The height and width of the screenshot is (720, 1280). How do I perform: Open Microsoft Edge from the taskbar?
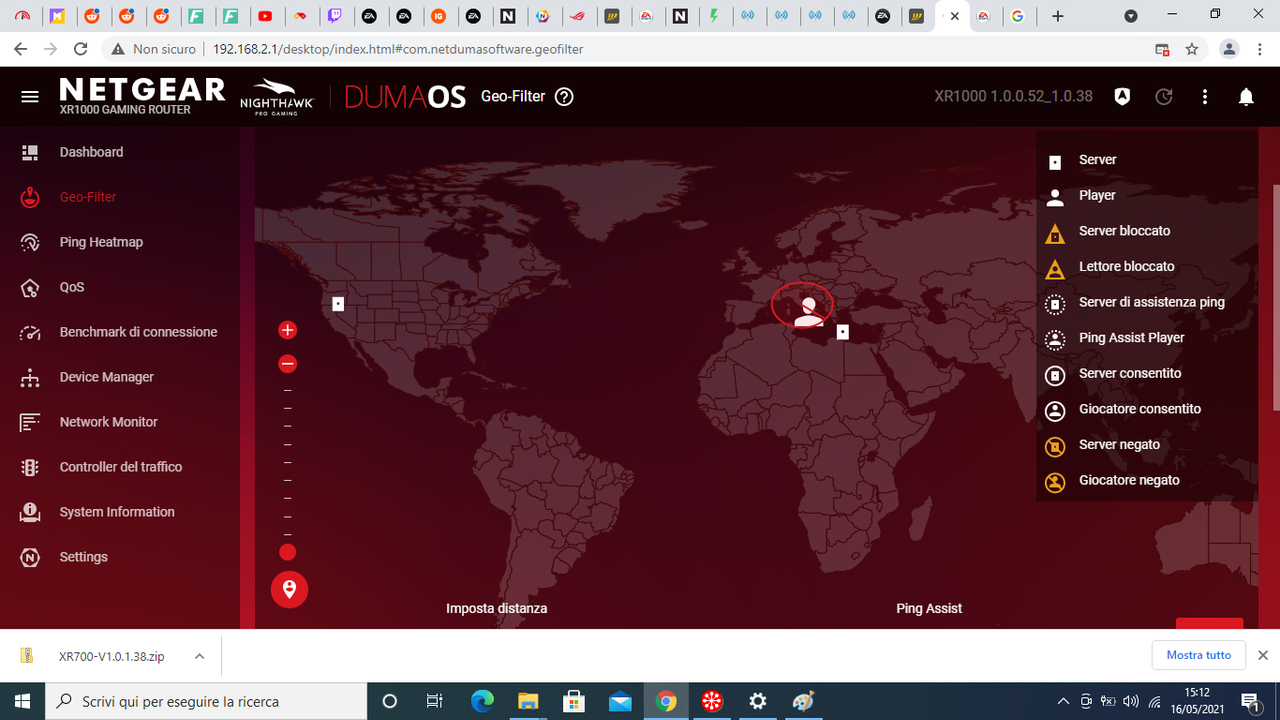(482, 701)
